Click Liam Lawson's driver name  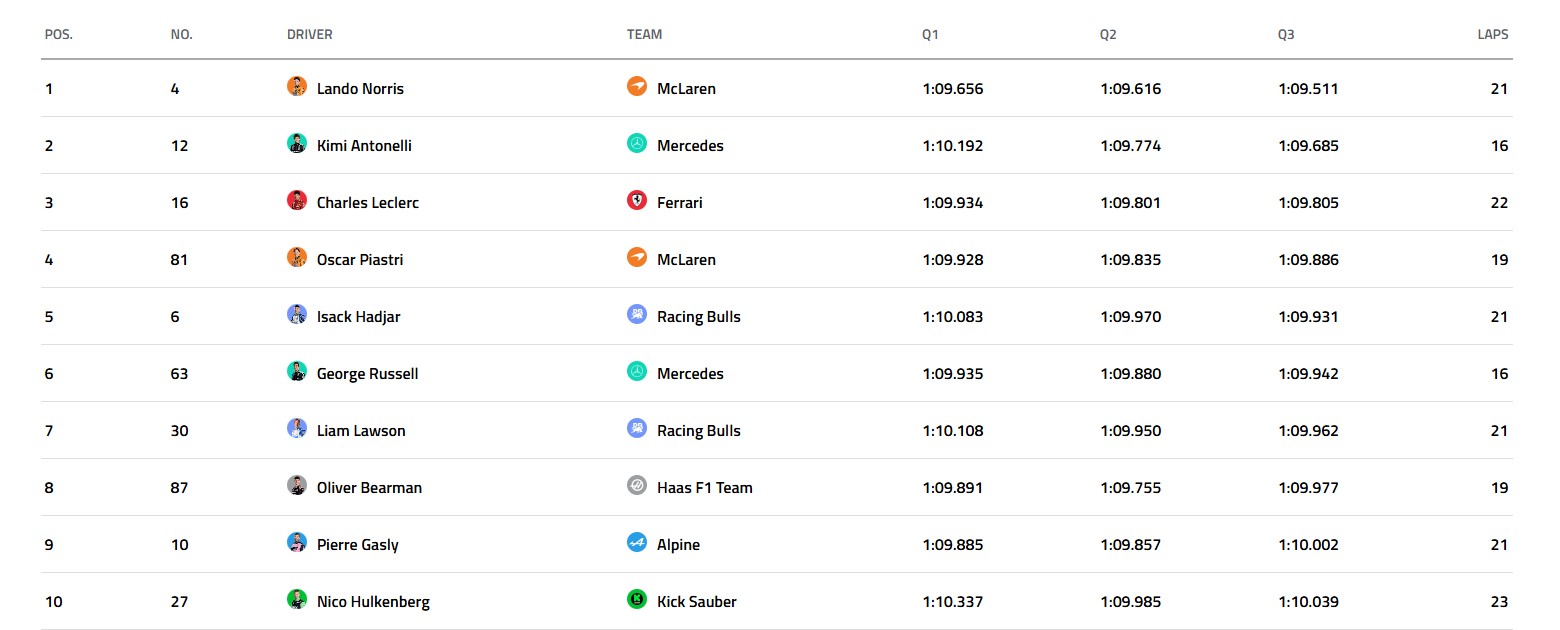pos(361,431)
